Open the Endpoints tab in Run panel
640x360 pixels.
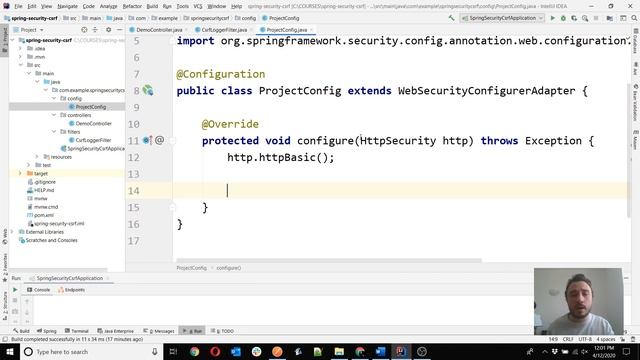(x=71, y=290)
